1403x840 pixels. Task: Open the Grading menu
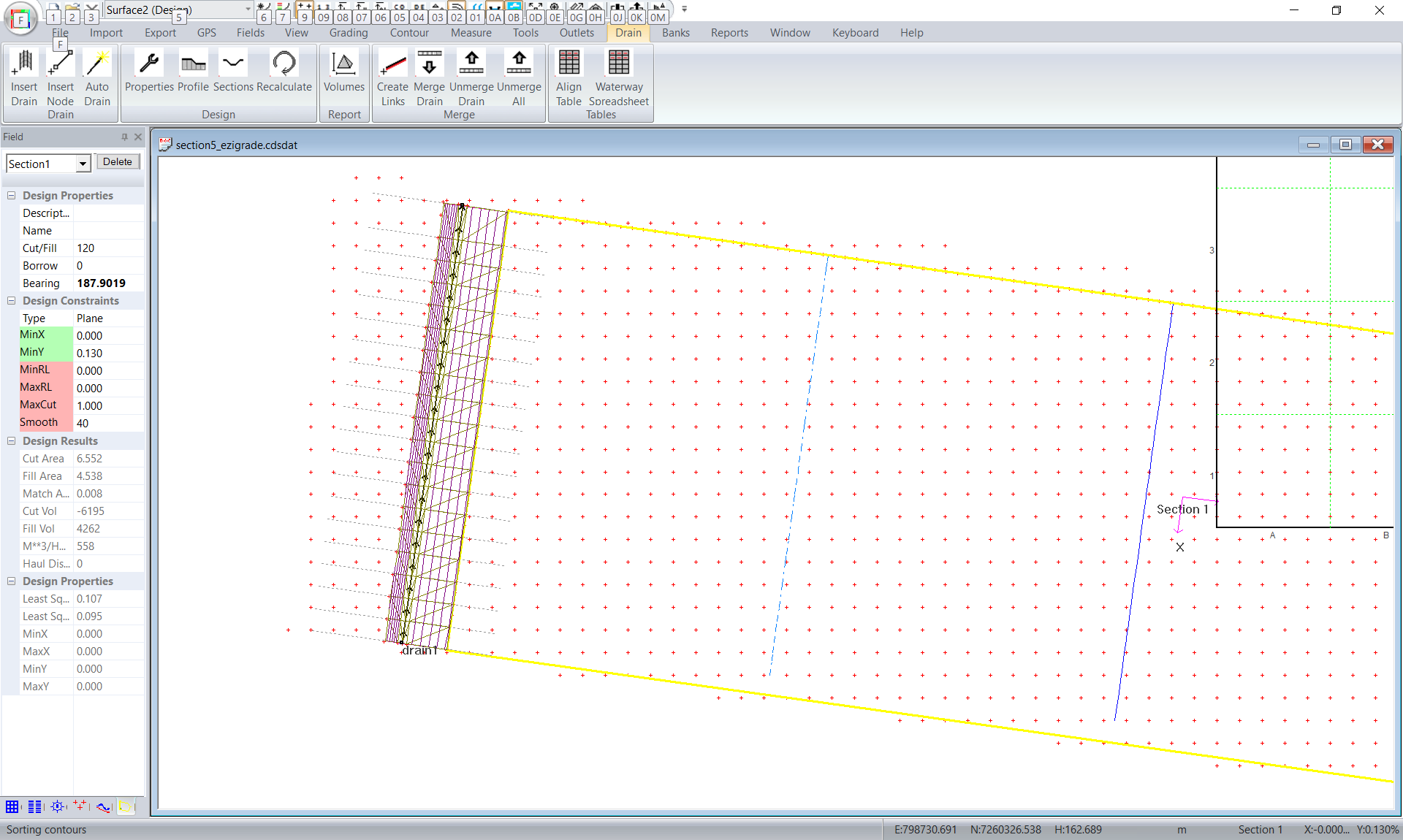pos(348,33)
